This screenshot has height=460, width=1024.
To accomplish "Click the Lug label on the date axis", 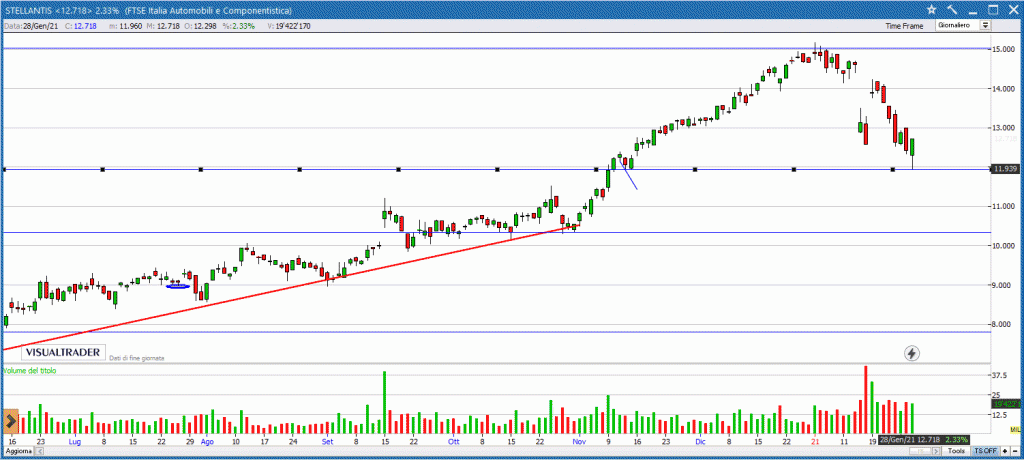I will click(74, 441).
